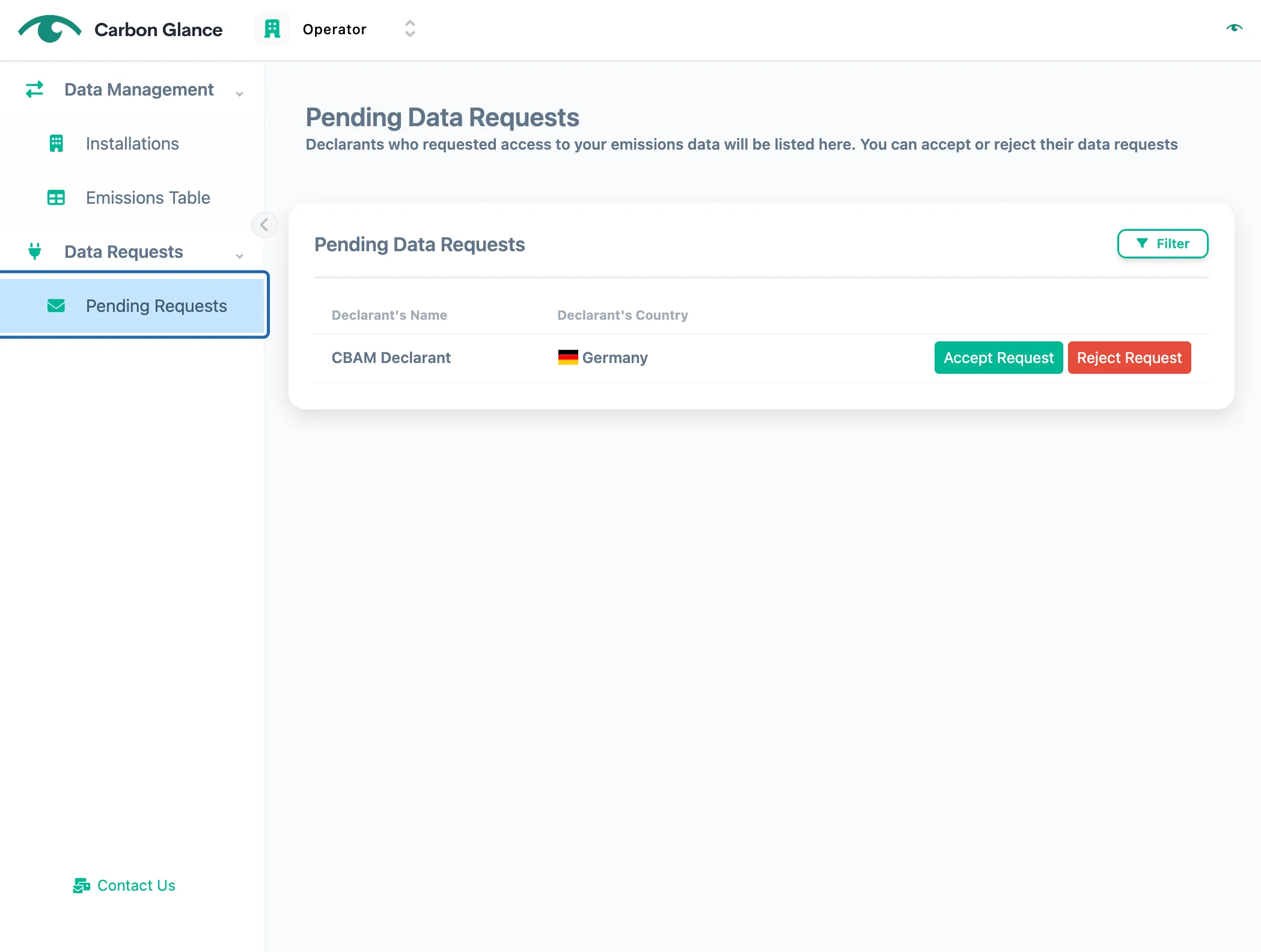Accept the CBAM Declarant request
Image resolution: width=1261 pixels, height=952 pixels.
(998, 358)
